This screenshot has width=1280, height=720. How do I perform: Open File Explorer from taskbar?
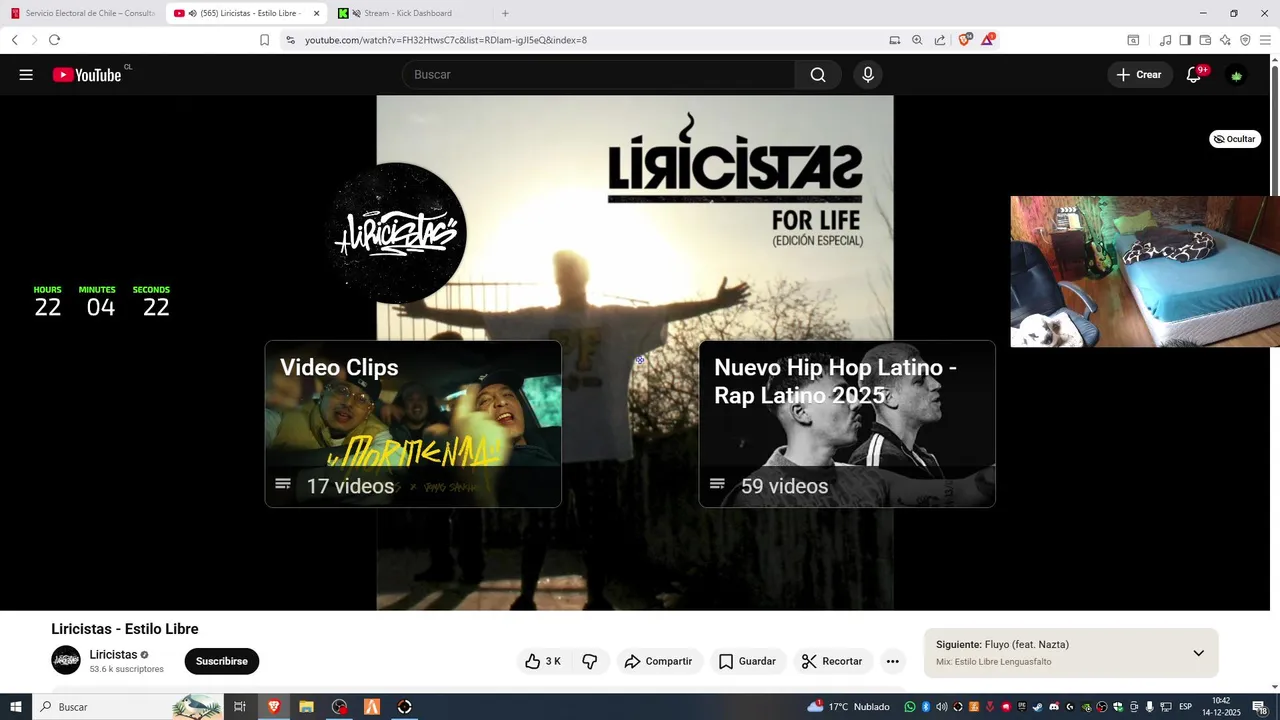coord(307,707)
